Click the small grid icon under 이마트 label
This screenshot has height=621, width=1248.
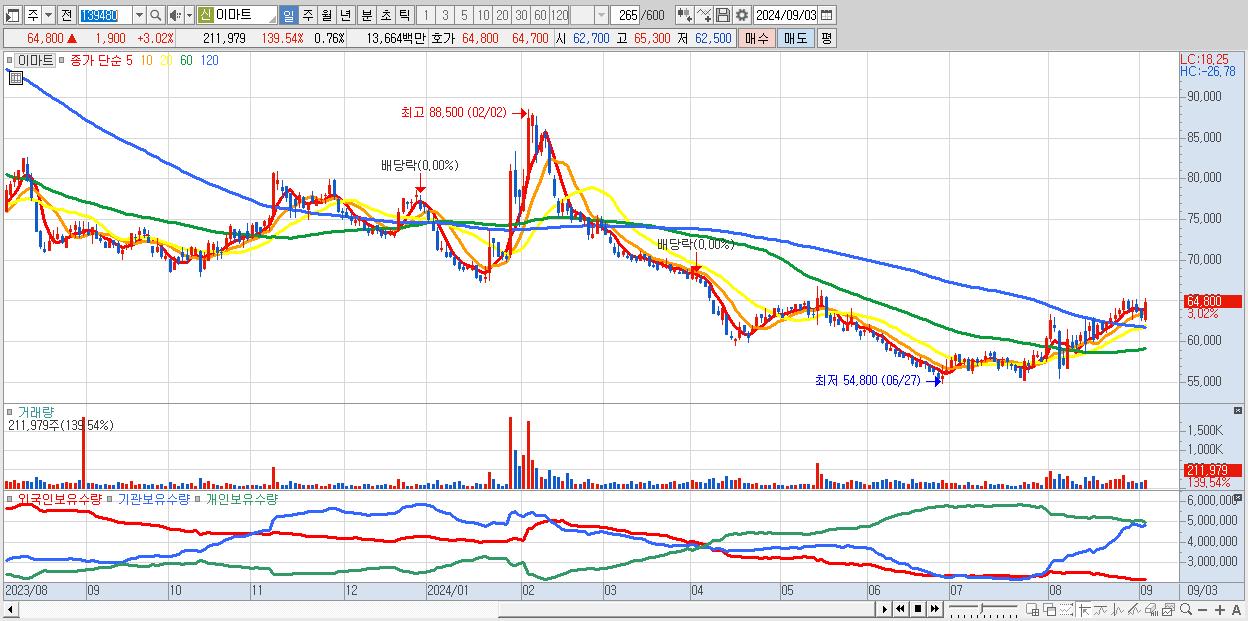tap(15, 78)
